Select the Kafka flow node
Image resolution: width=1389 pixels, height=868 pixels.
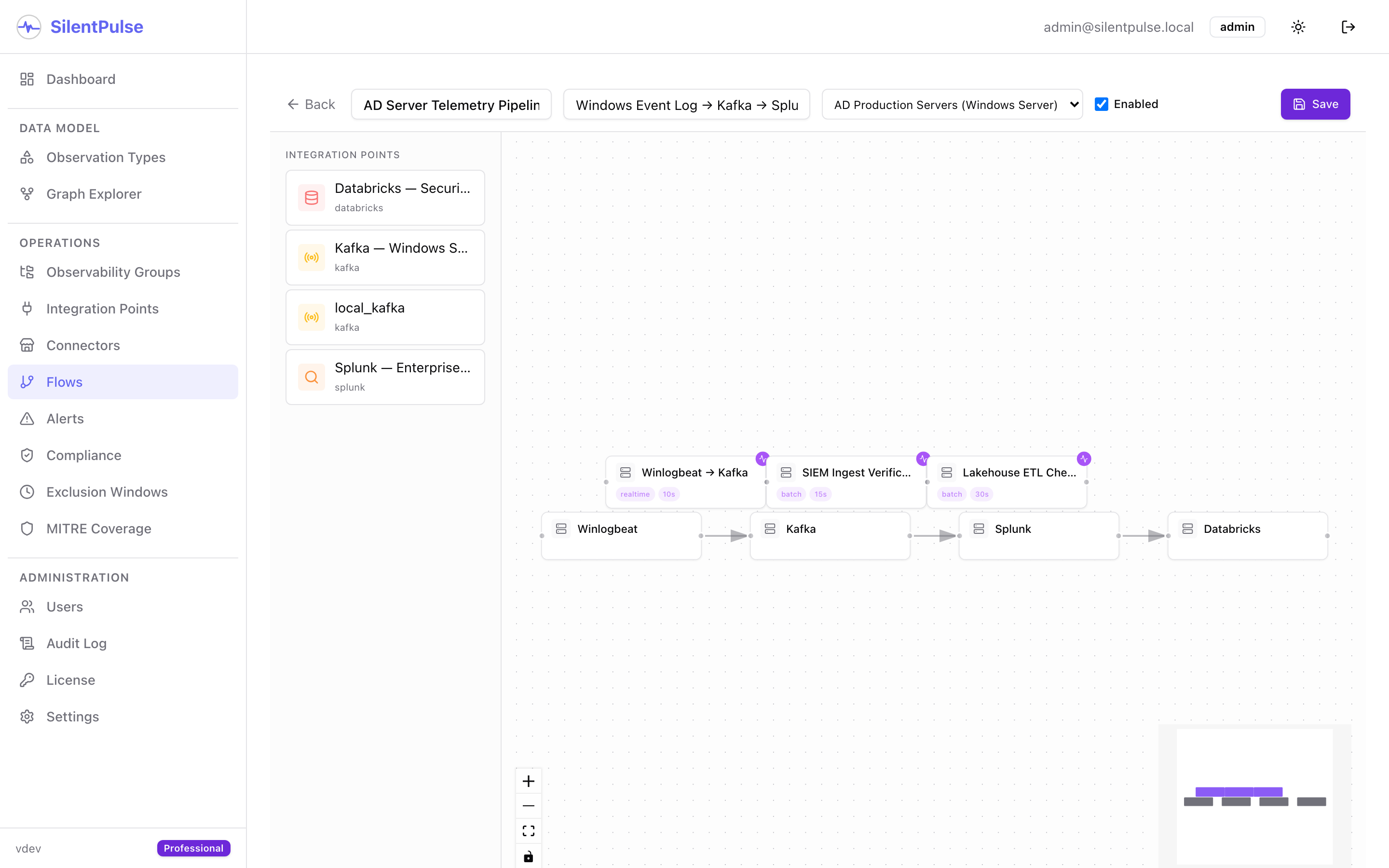[830, 536]
